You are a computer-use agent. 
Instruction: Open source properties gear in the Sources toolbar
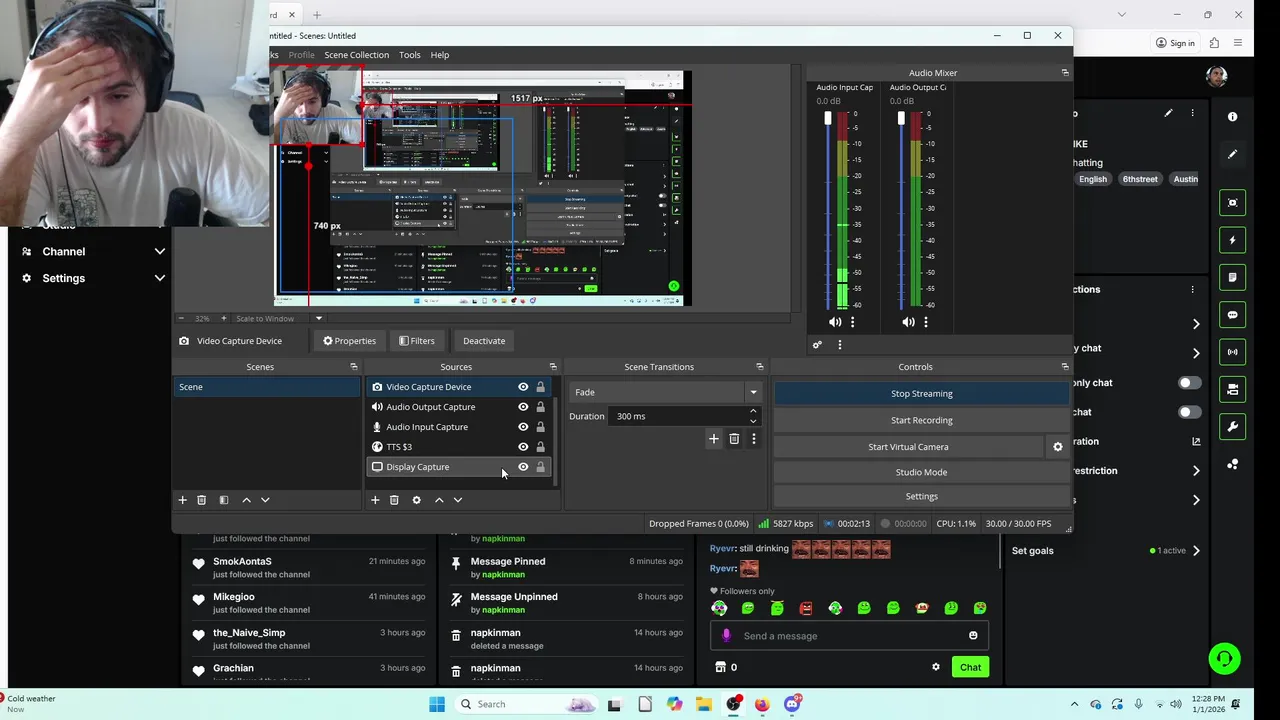coord(417,500)
